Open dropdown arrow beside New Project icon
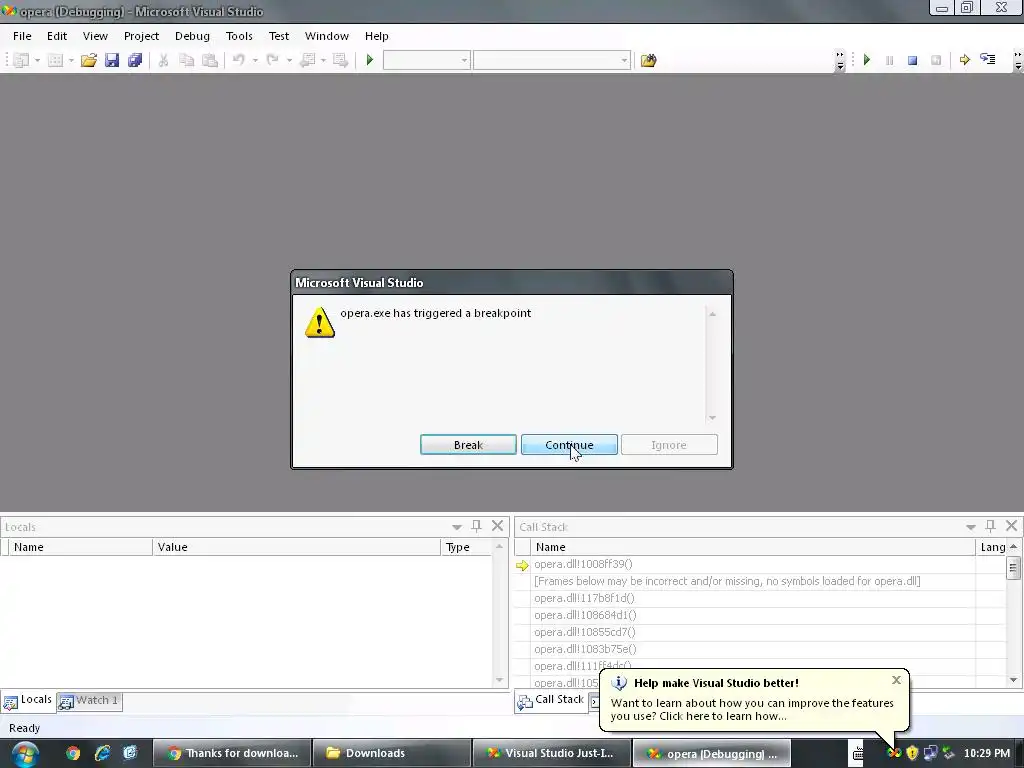This screenshot has height=768, width=1024. [37, 60]
